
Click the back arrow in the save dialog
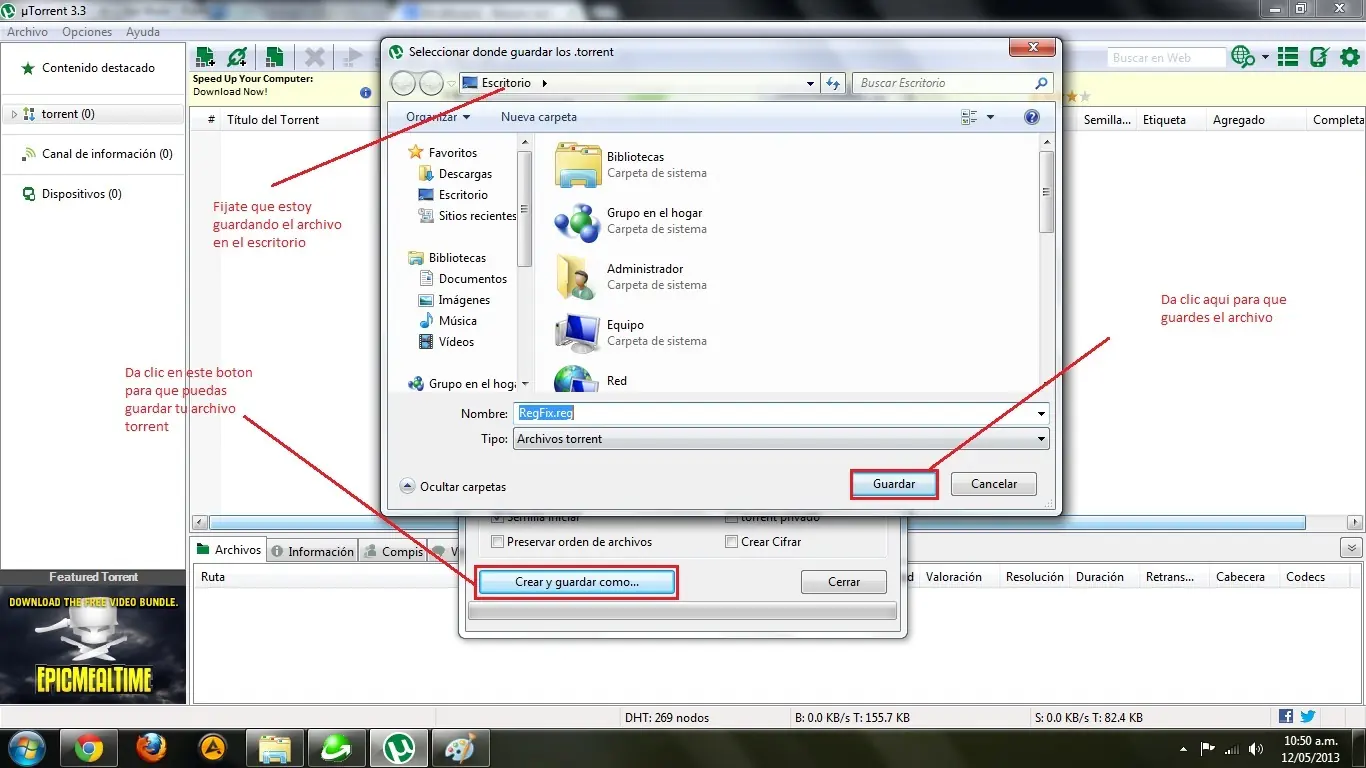[x=403, y=83]
